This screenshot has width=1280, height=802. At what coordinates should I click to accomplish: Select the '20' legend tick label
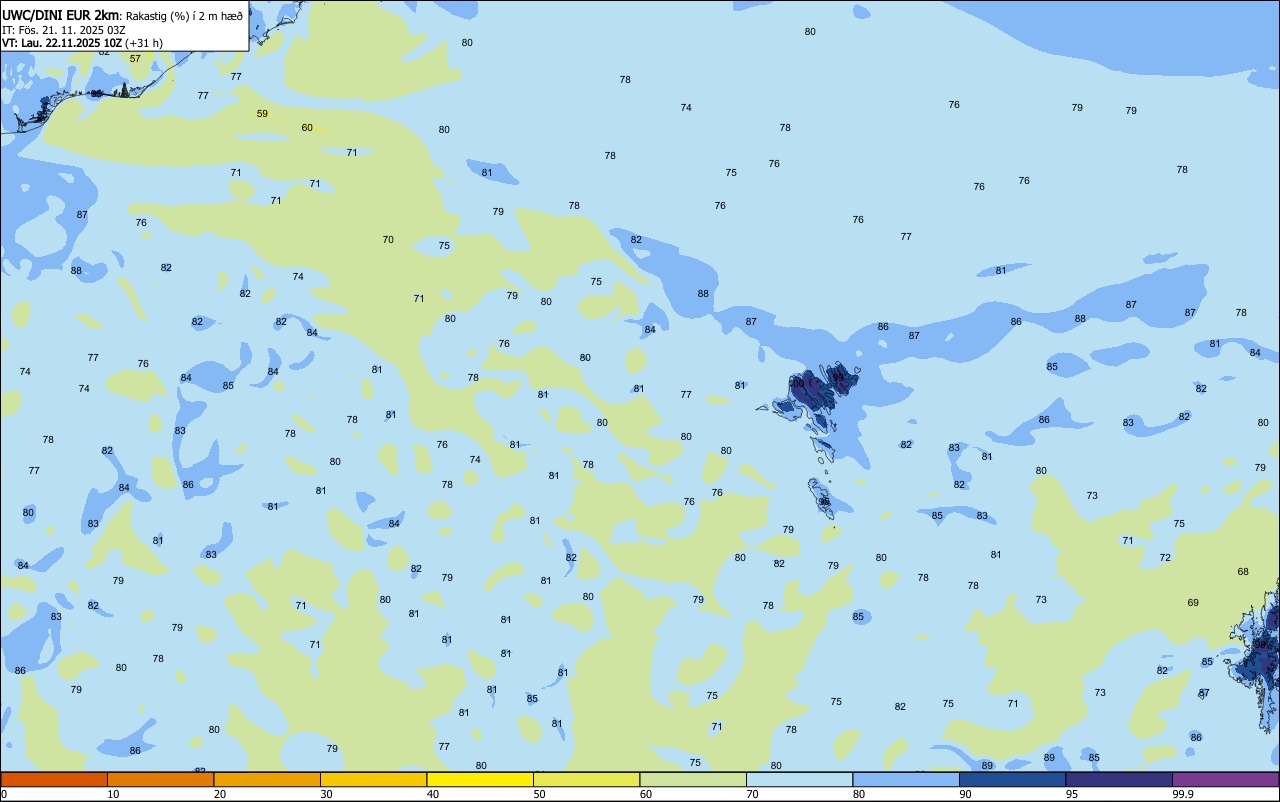[220, 794]
